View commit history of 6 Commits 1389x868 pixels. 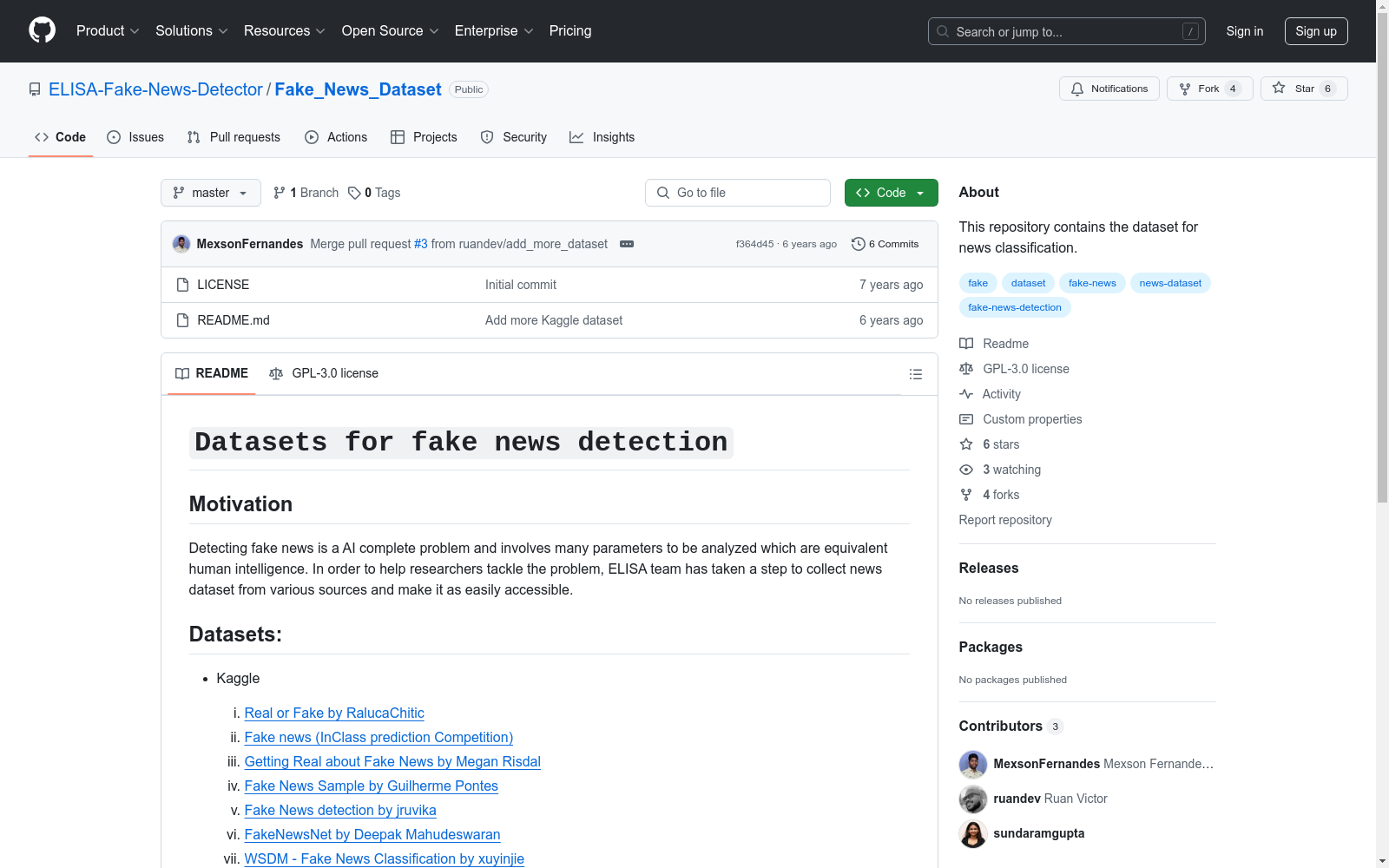pyautogui.click(x=885, y=244)
